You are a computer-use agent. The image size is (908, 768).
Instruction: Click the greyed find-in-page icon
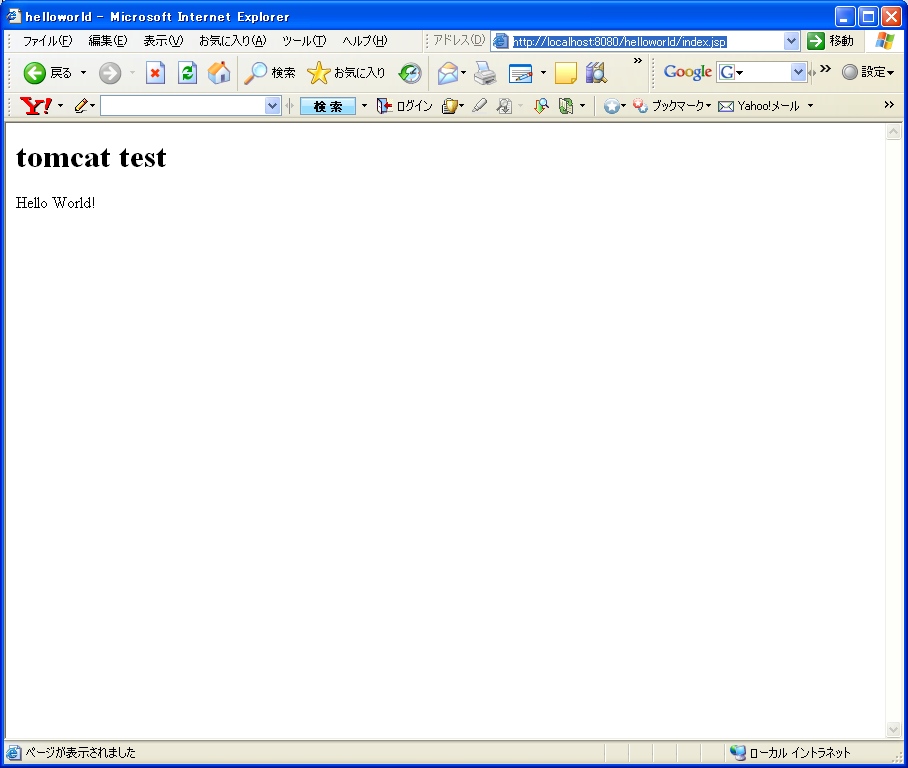pos(504,105)
